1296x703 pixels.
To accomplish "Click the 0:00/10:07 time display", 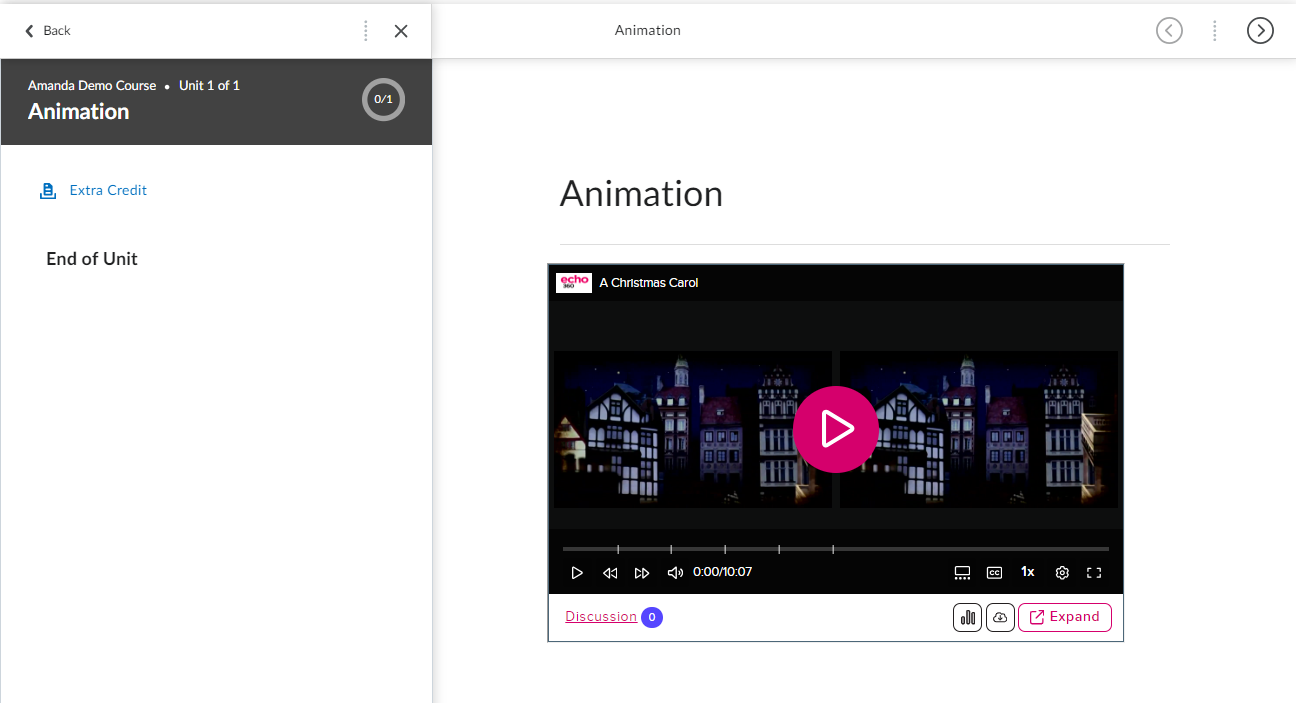I will point(722,572).
